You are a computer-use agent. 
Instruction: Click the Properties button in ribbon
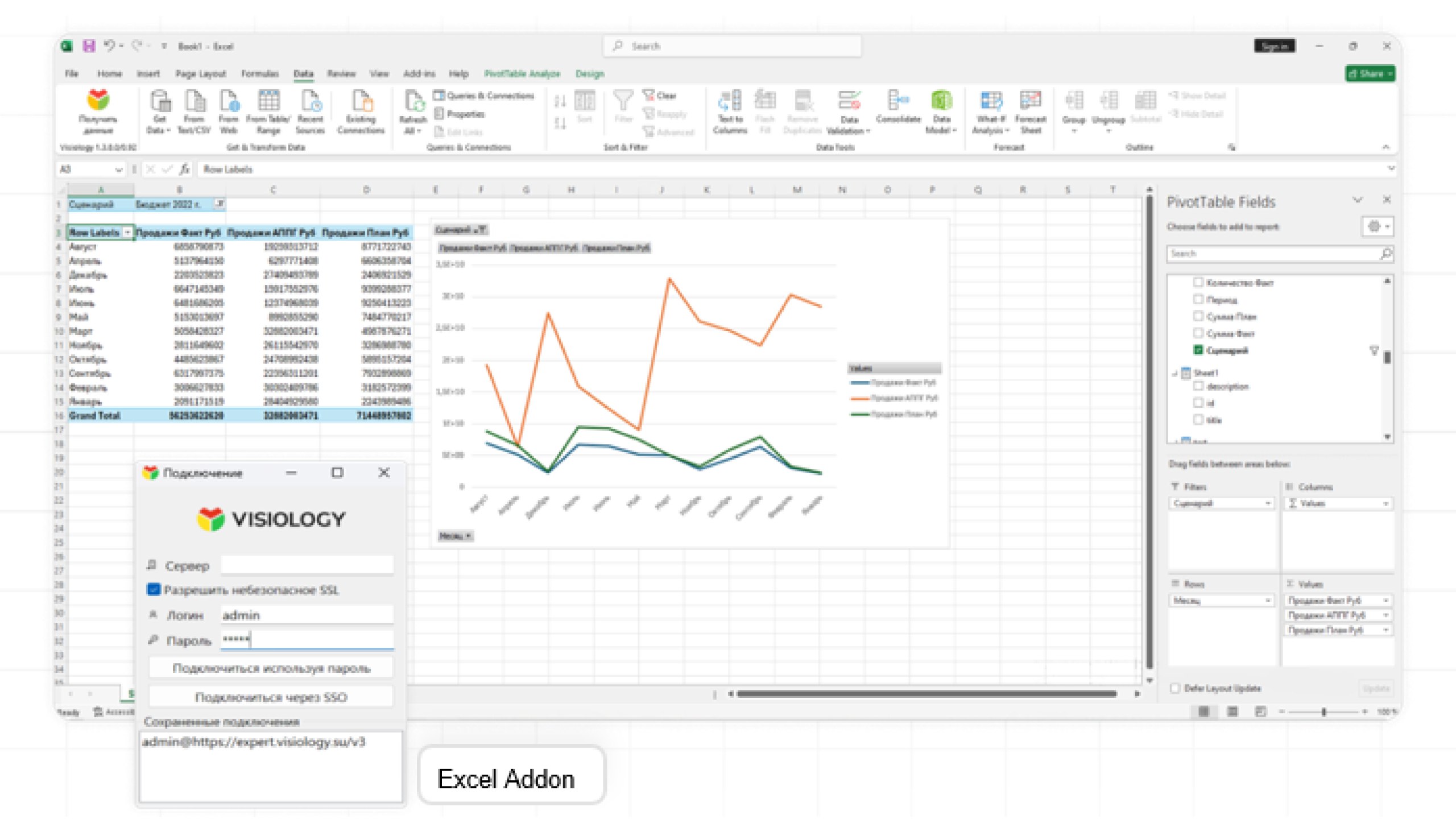[x=460, y=114]
